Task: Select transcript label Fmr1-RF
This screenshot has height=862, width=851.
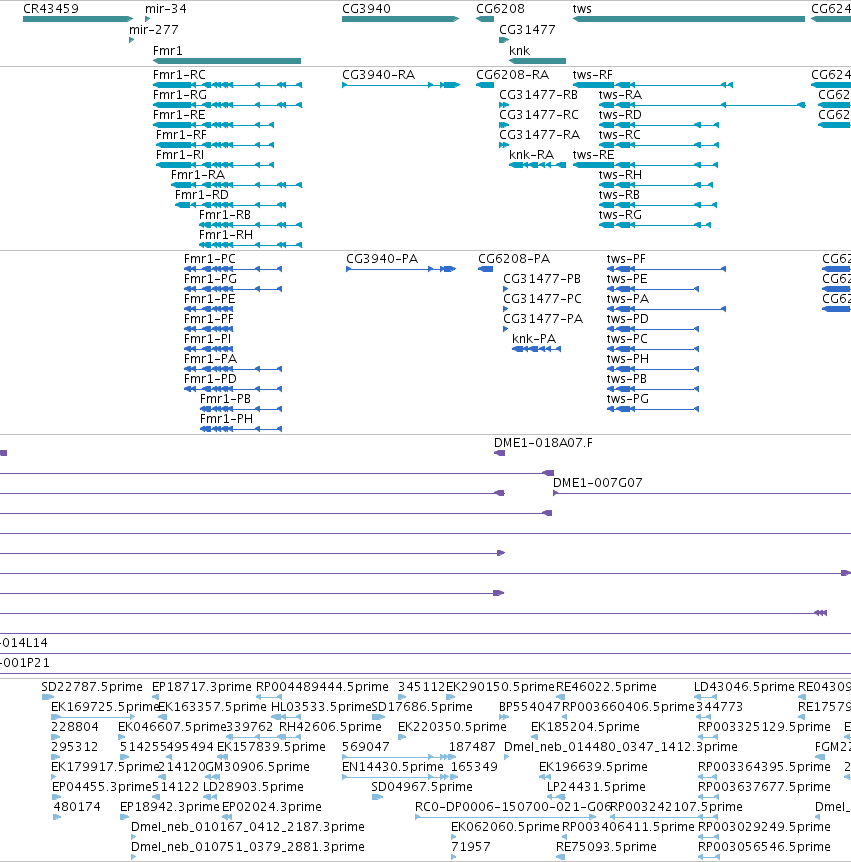Action: coord(181,135)
